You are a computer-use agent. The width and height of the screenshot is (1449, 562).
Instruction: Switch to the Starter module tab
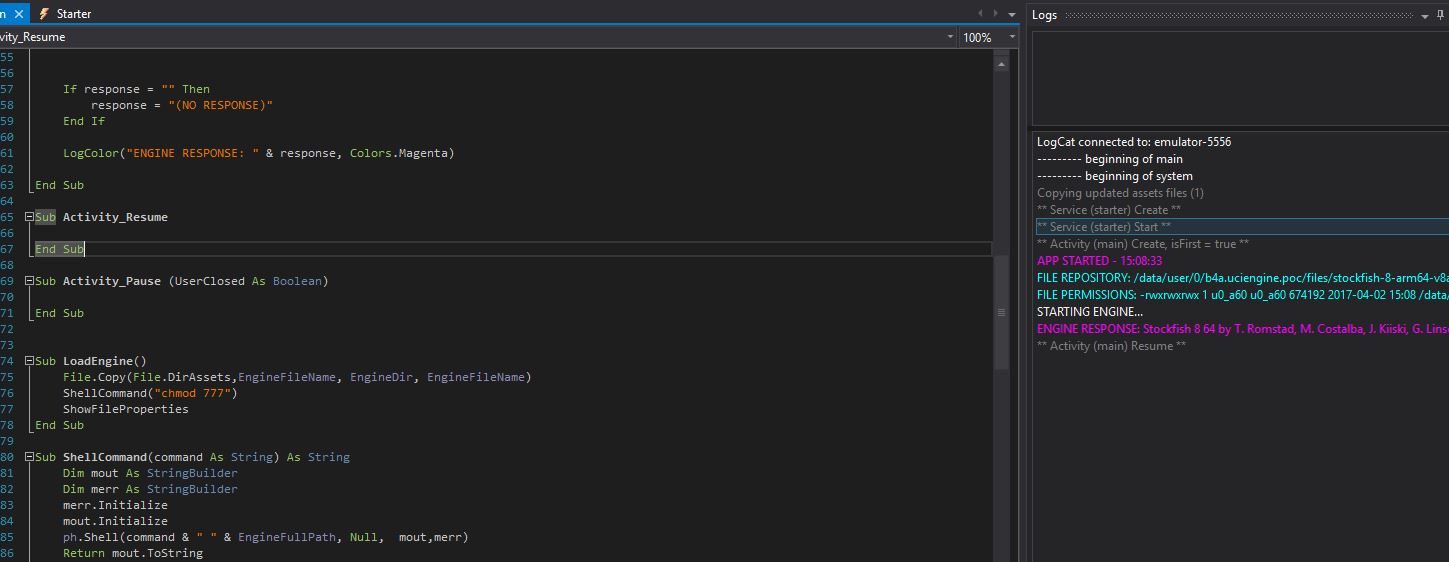click(73, 14)
